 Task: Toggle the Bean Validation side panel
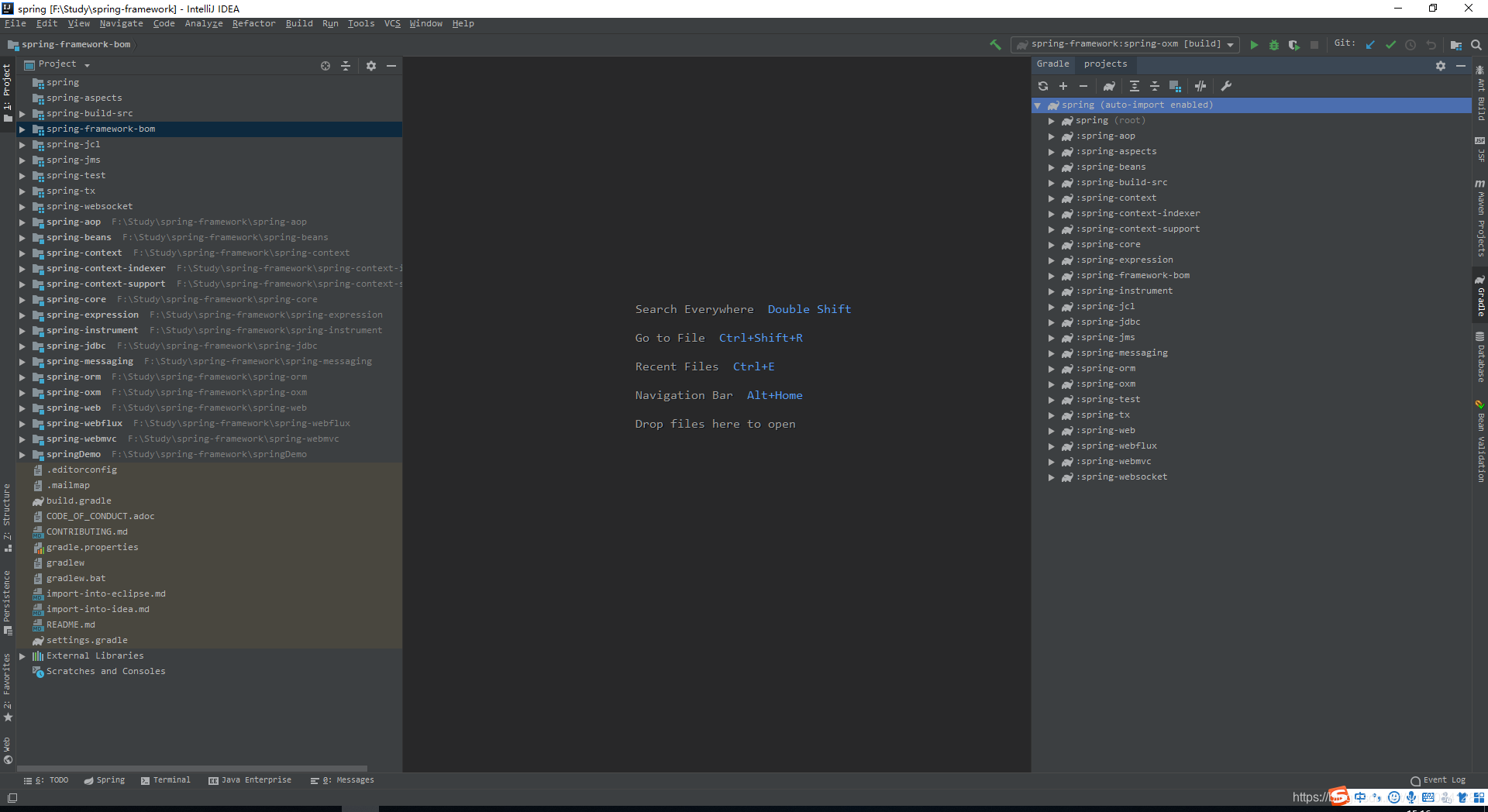click(1480, 442)
